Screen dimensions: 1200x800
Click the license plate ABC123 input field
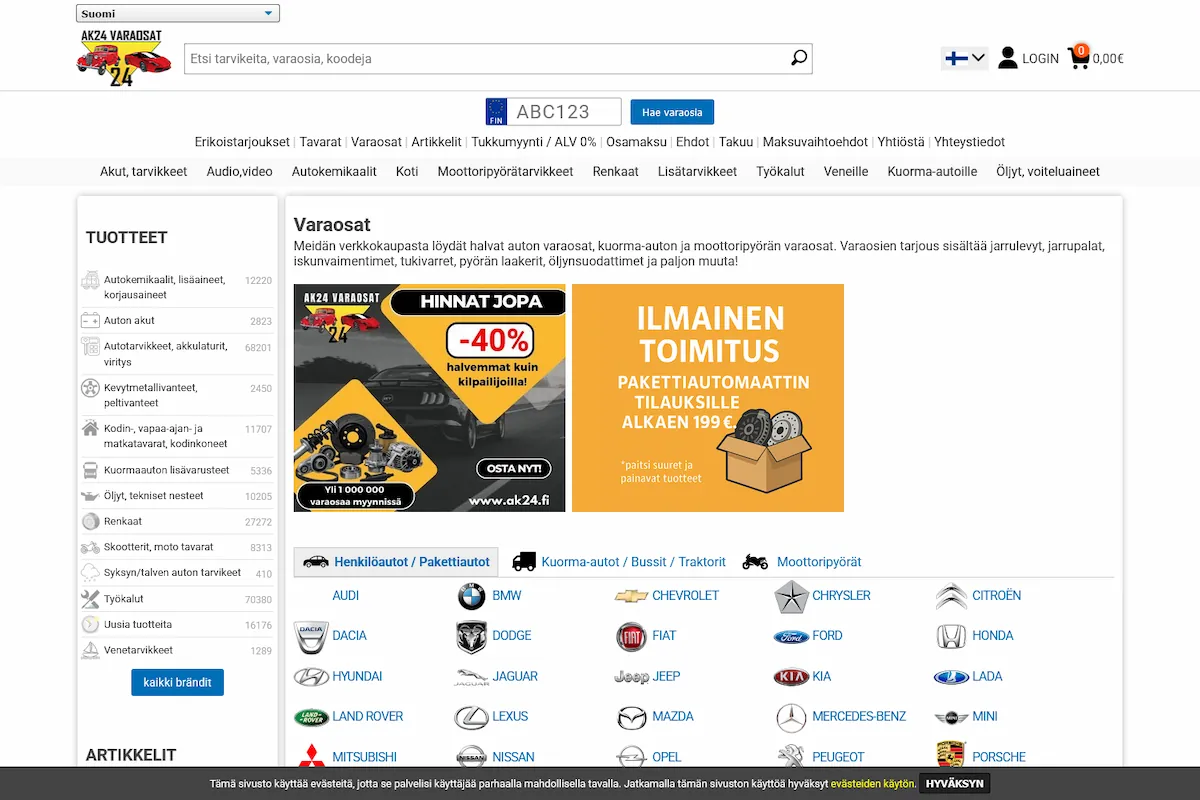coord(565,112)
